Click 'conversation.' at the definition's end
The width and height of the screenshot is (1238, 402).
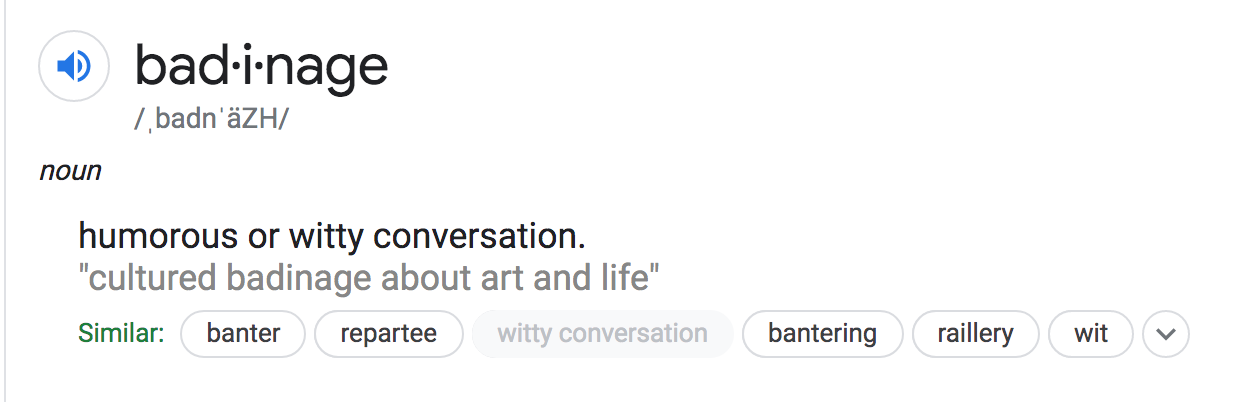[x=479, y=237]
